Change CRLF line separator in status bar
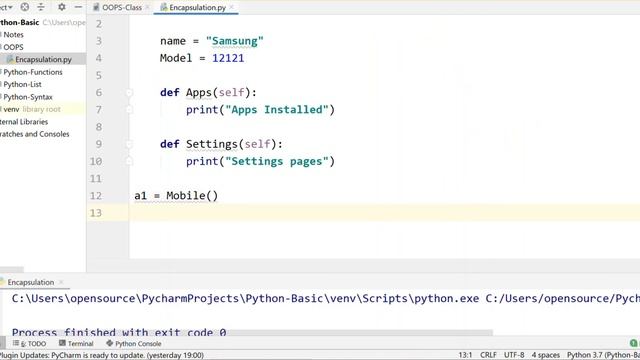 (x=488, y=355)
